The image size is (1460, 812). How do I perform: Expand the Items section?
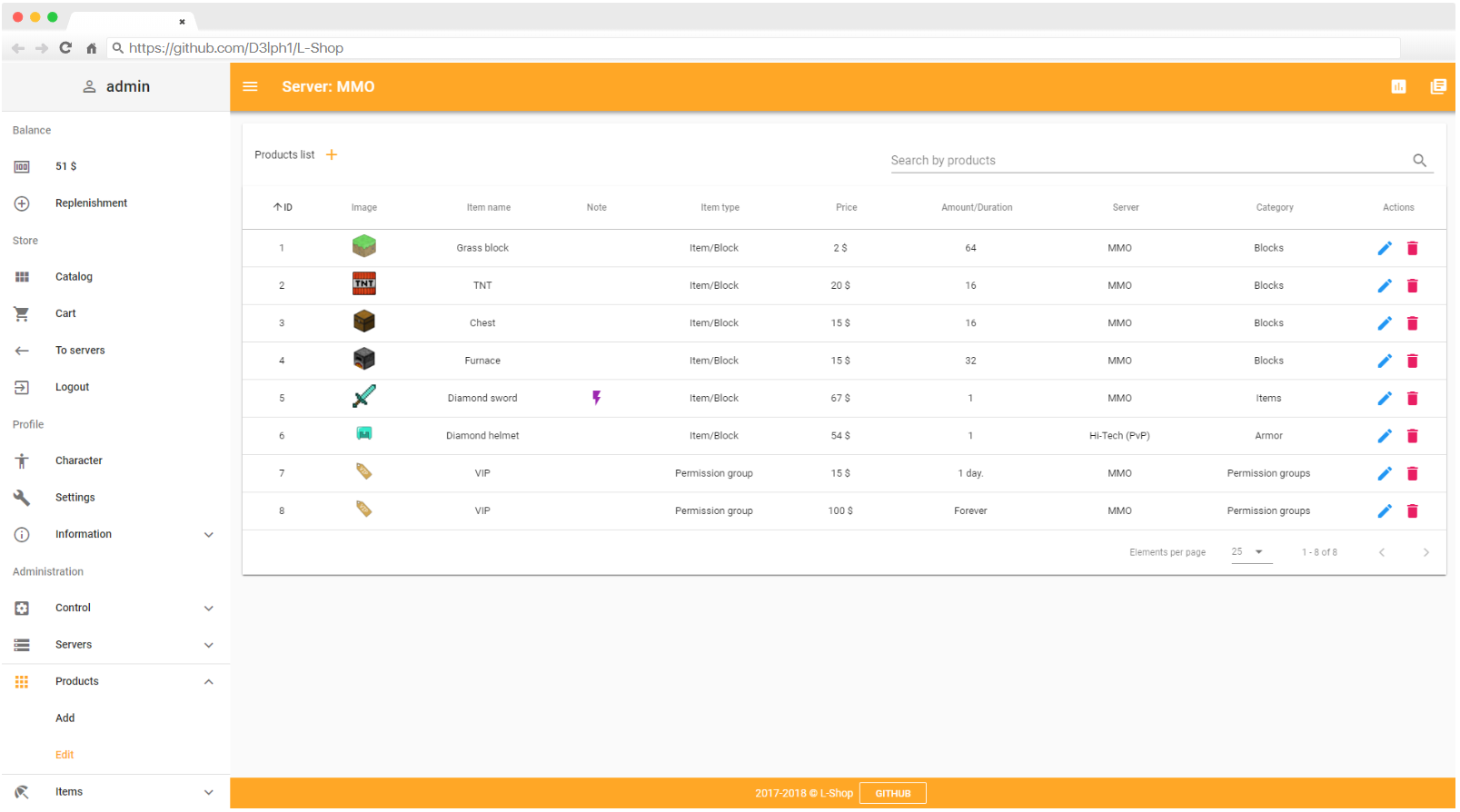click(x=209, y=793)
